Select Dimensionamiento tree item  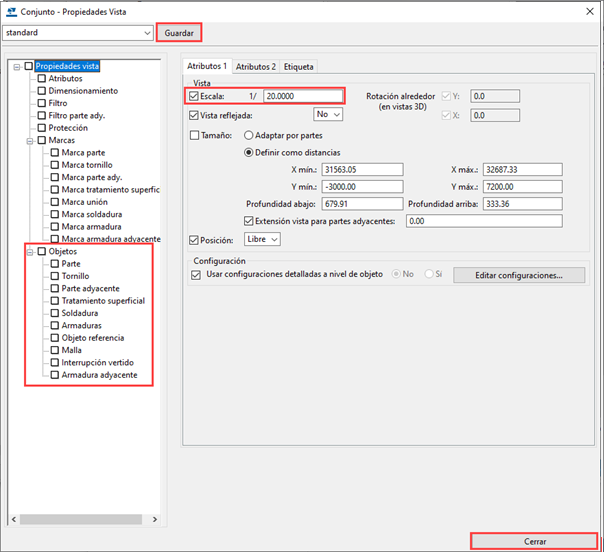click(83, 90)
